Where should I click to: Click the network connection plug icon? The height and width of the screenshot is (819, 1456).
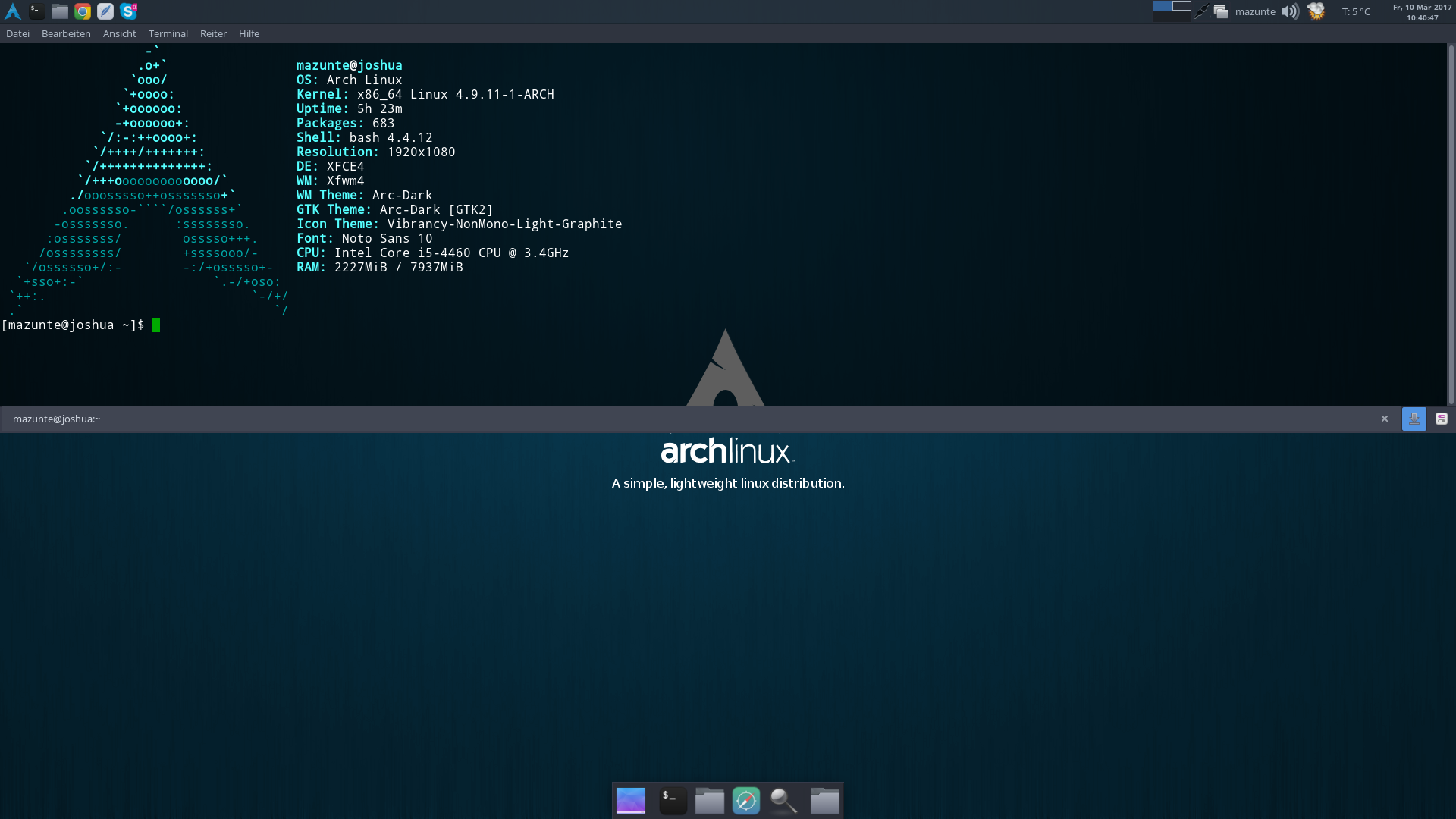1202,11
